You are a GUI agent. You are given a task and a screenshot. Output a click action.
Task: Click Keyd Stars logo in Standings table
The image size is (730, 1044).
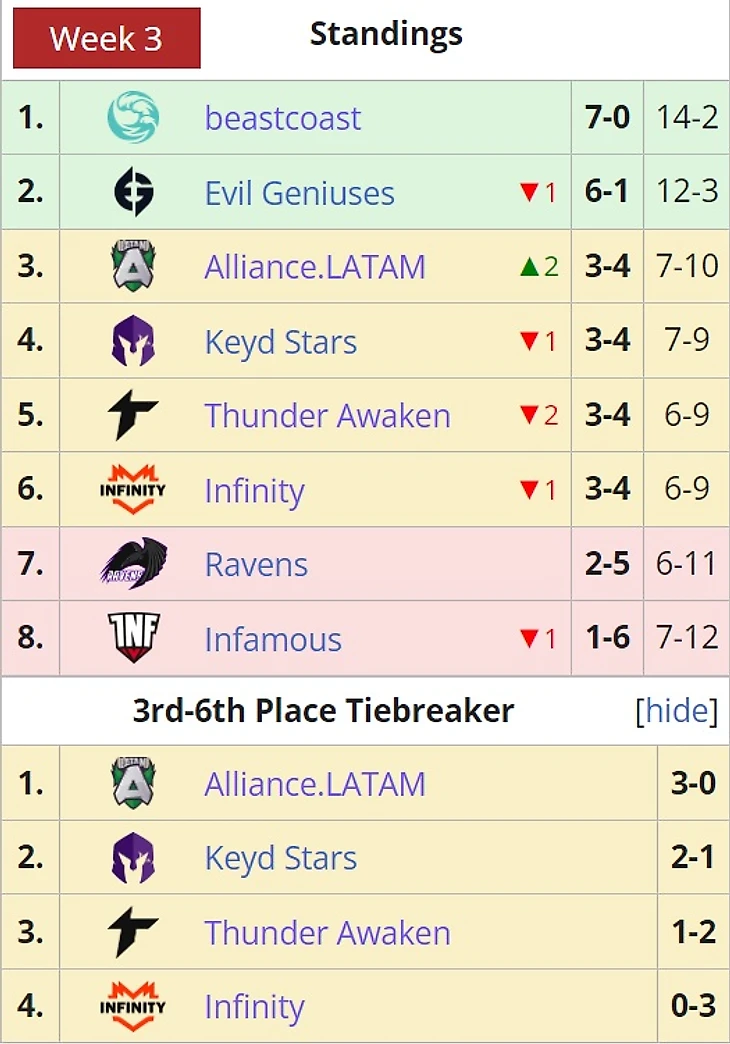pyautogui.click(x=133, y=341)
